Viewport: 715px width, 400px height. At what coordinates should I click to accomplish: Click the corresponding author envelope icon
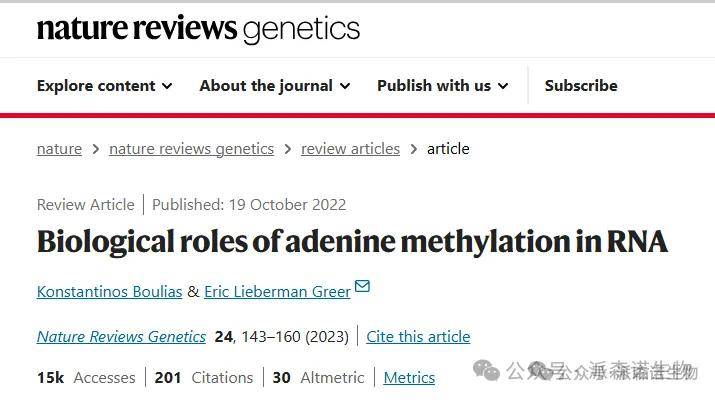pos(362,286)
